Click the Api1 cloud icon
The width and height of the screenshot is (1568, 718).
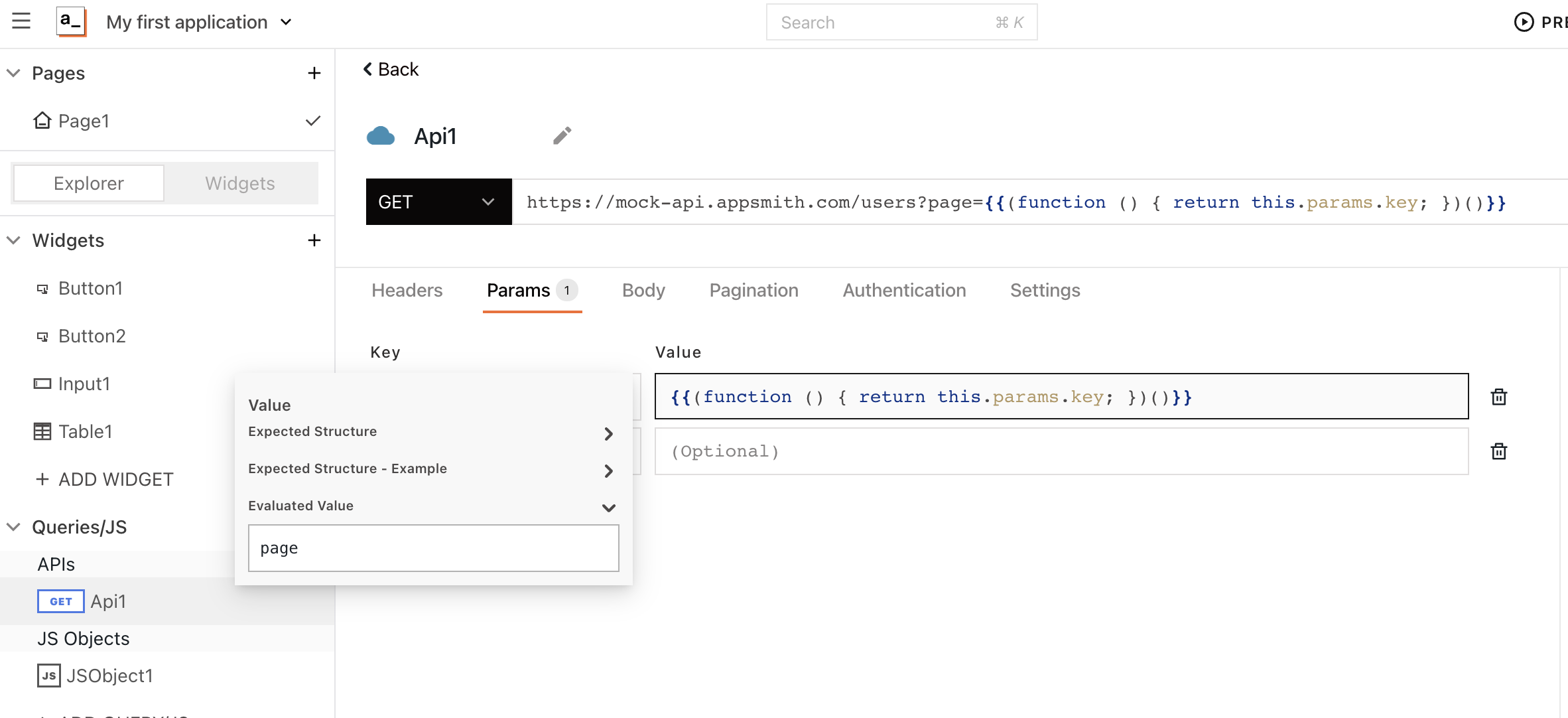click(381, 136)
